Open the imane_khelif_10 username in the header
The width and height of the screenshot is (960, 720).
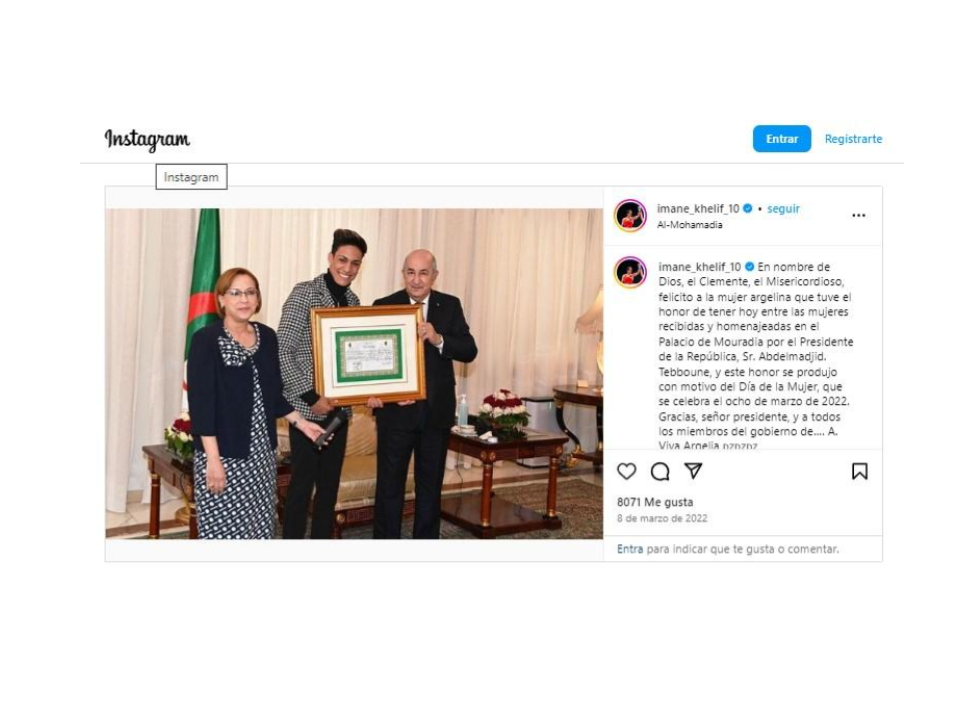(698, 209)
